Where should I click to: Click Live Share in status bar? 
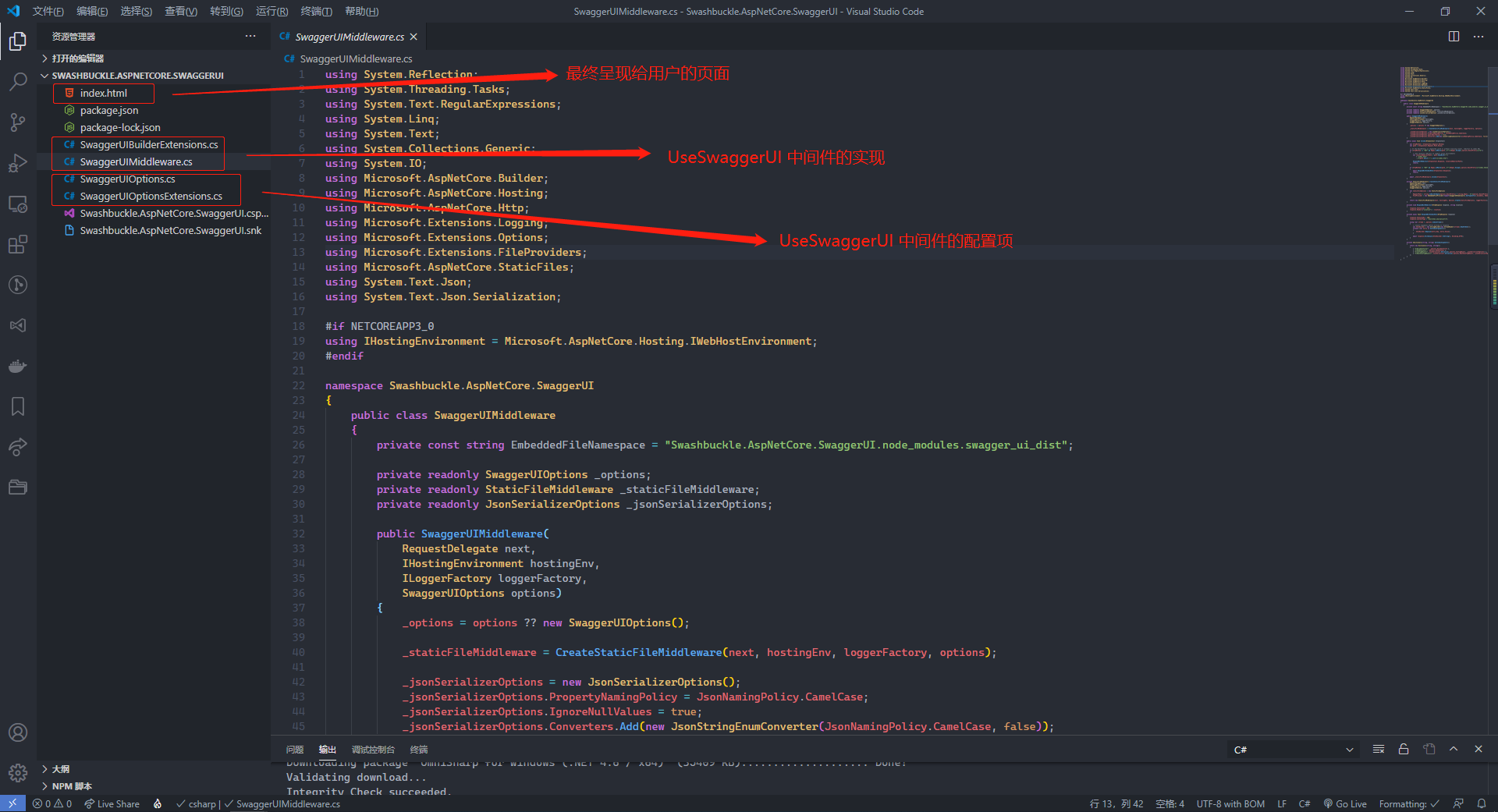tap(112, 804)
